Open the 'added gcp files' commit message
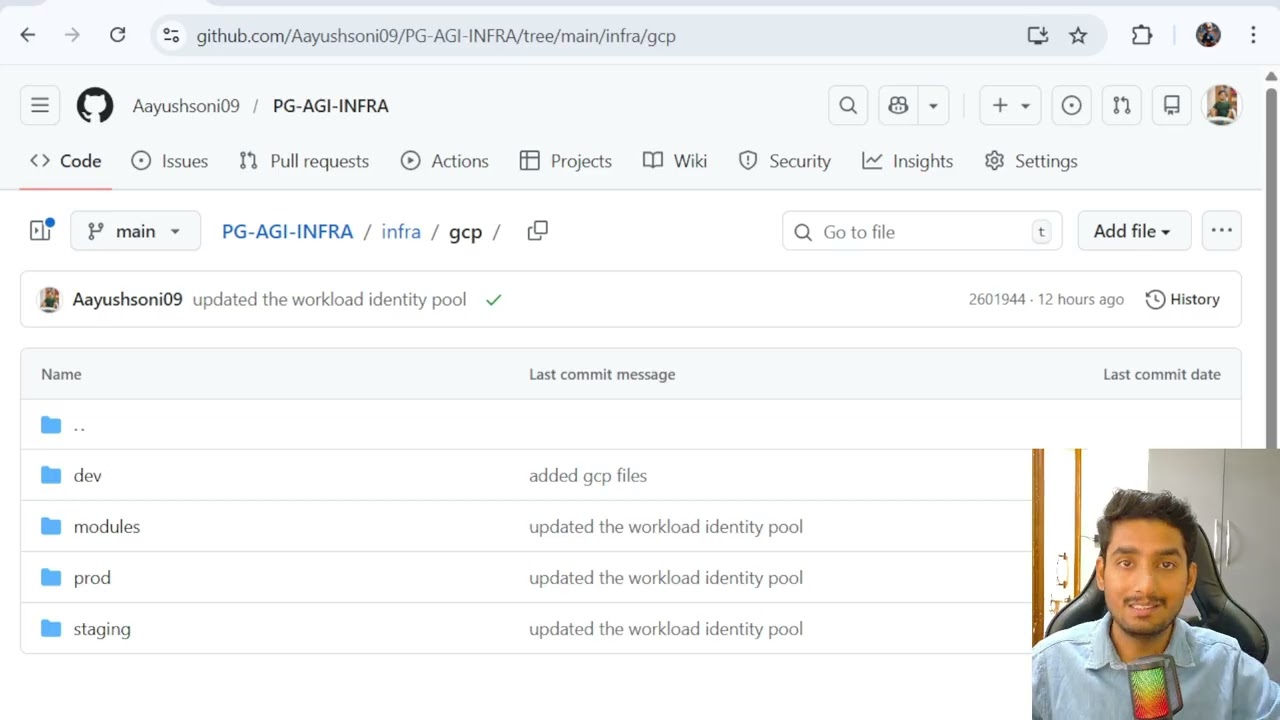Screen dimensions: 1280x720 [x=588, y=475]
